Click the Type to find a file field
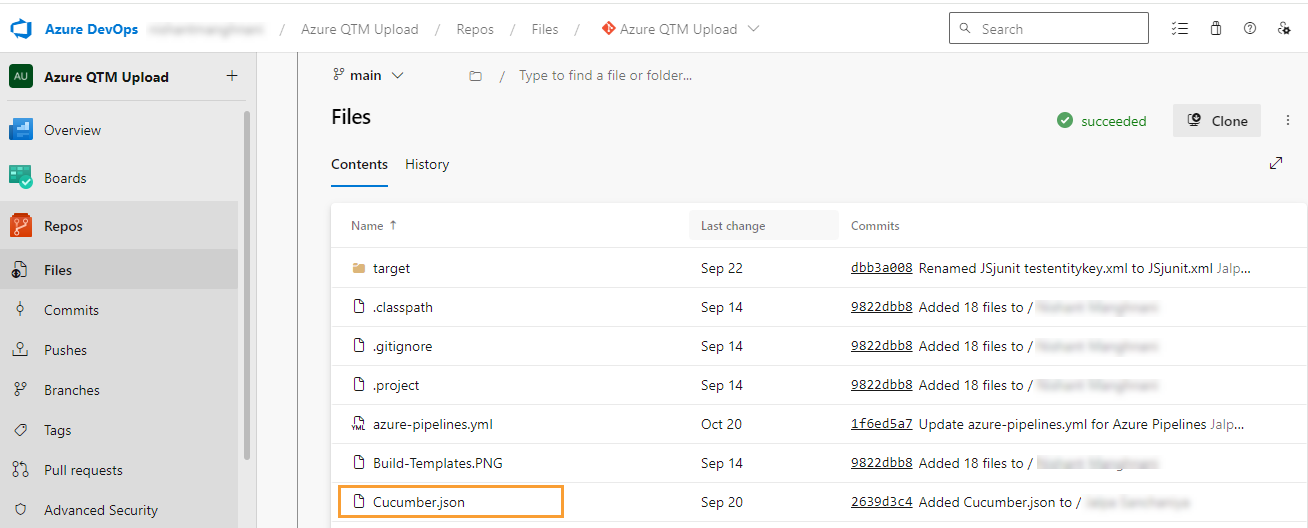 (605, 75)
